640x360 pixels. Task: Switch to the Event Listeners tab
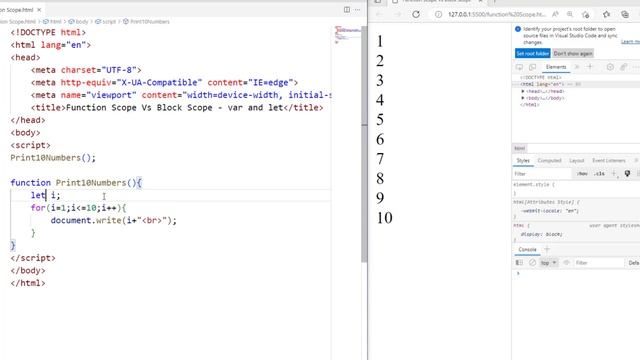click(609, 161)
